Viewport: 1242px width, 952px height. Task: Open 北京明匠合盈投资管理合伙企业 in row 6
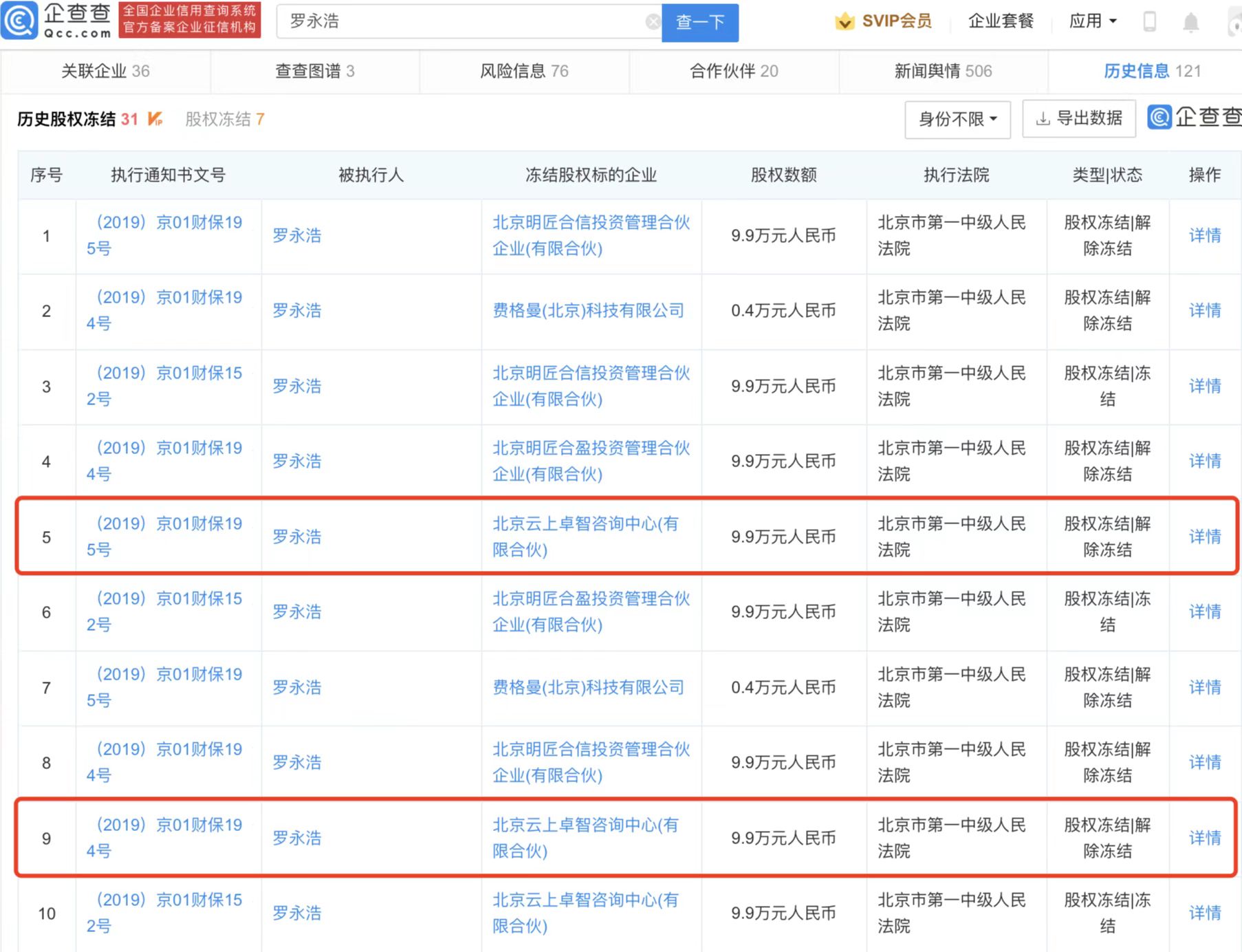[x=591, y=612]
